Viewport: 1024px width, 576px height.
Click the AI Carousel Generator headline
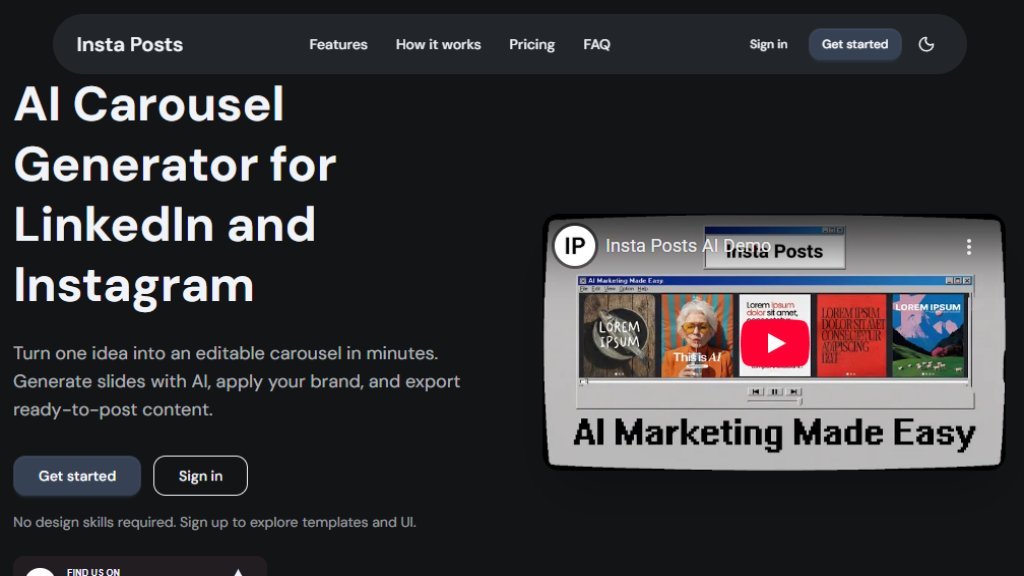click(175, 195)
